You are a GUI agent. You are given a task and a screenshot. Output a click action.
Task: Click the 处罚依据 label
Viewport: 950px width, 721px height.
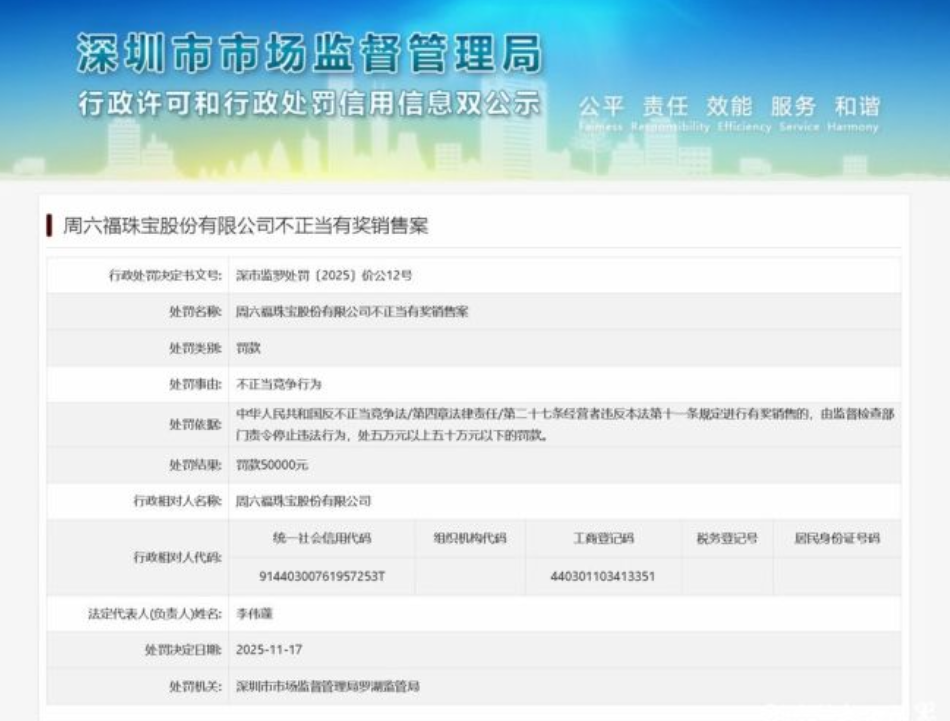(x=195, y=424)
